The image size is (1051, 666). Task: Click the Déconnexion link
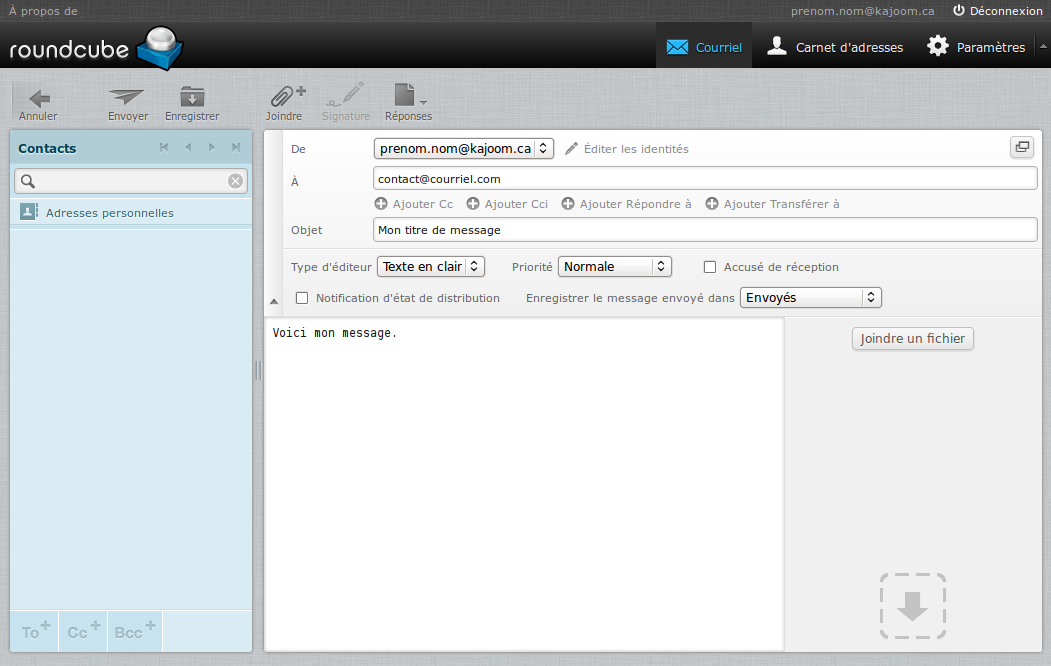(1006, 11)
